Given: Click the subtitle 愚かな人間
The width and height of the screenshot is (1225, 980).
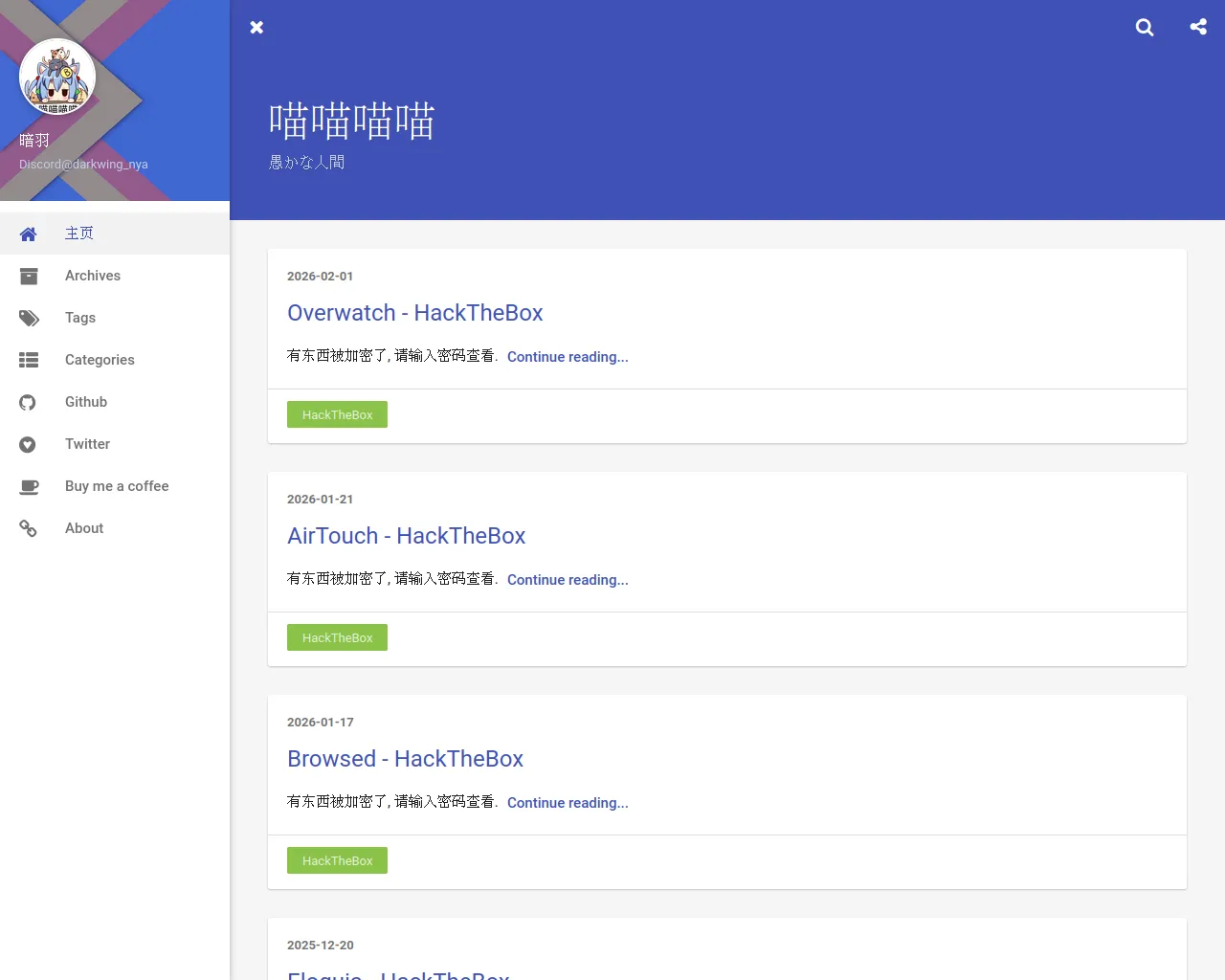Looking at the screenshot, I should [x=307, y=163].
